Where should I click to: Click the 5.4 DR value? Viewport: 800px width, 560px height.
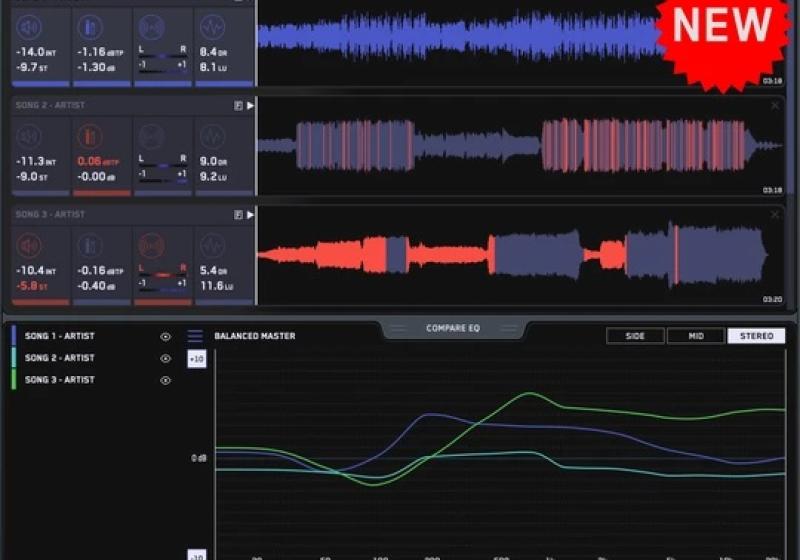[213, 271]
